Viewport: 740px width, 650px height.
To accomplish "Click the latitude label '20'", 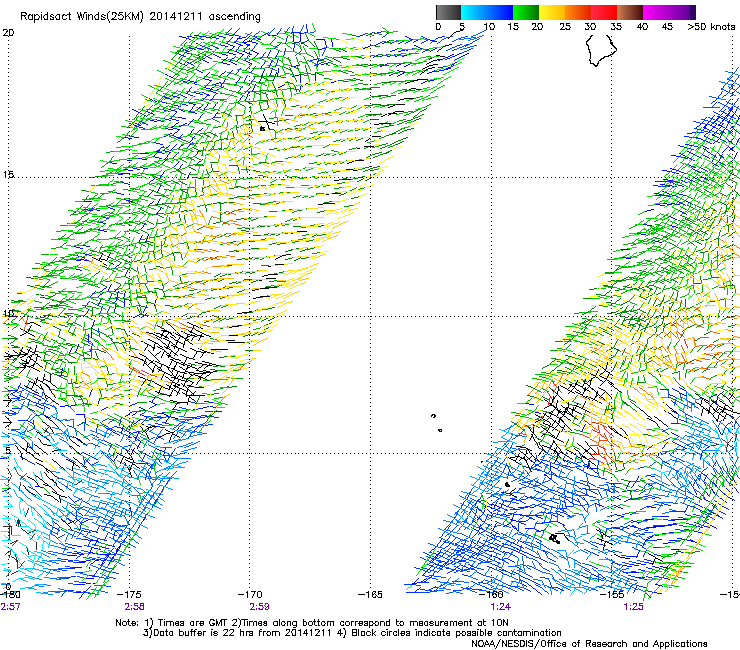I will pyautogui.click(x=8, y=33).
